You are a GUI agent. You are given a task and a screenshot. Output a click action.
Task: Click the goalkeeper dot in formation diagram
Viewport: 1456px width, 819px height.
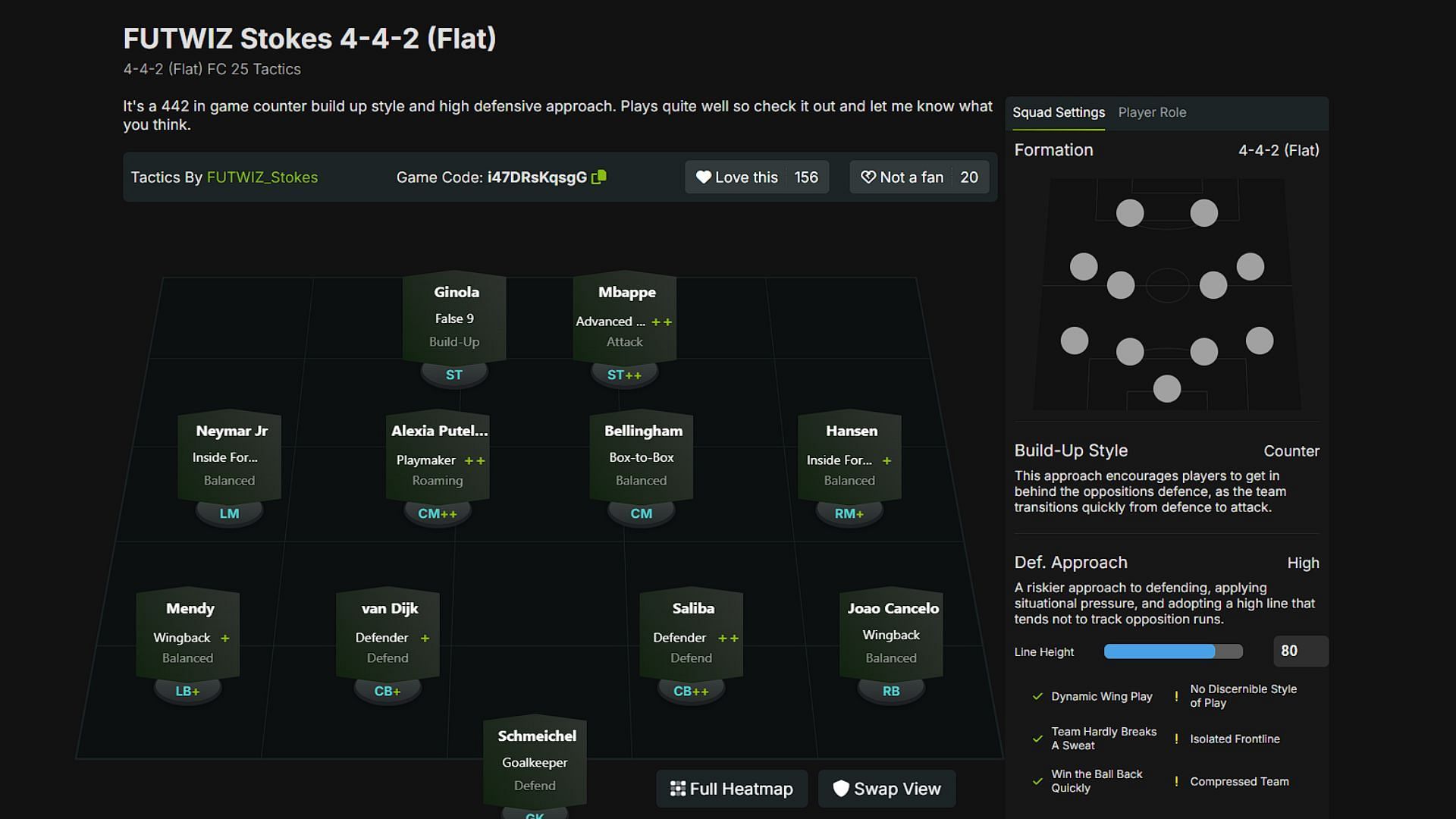click(1167, 389)
